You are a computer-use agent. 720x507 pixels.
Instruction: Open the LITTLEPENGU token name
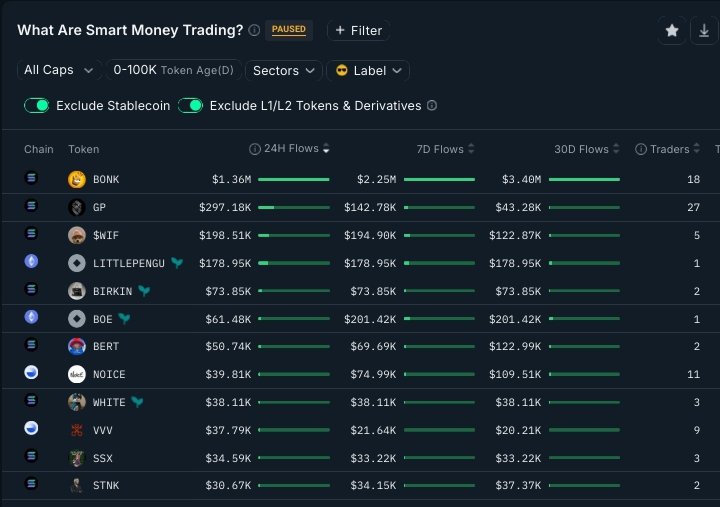tap(129, 263)
